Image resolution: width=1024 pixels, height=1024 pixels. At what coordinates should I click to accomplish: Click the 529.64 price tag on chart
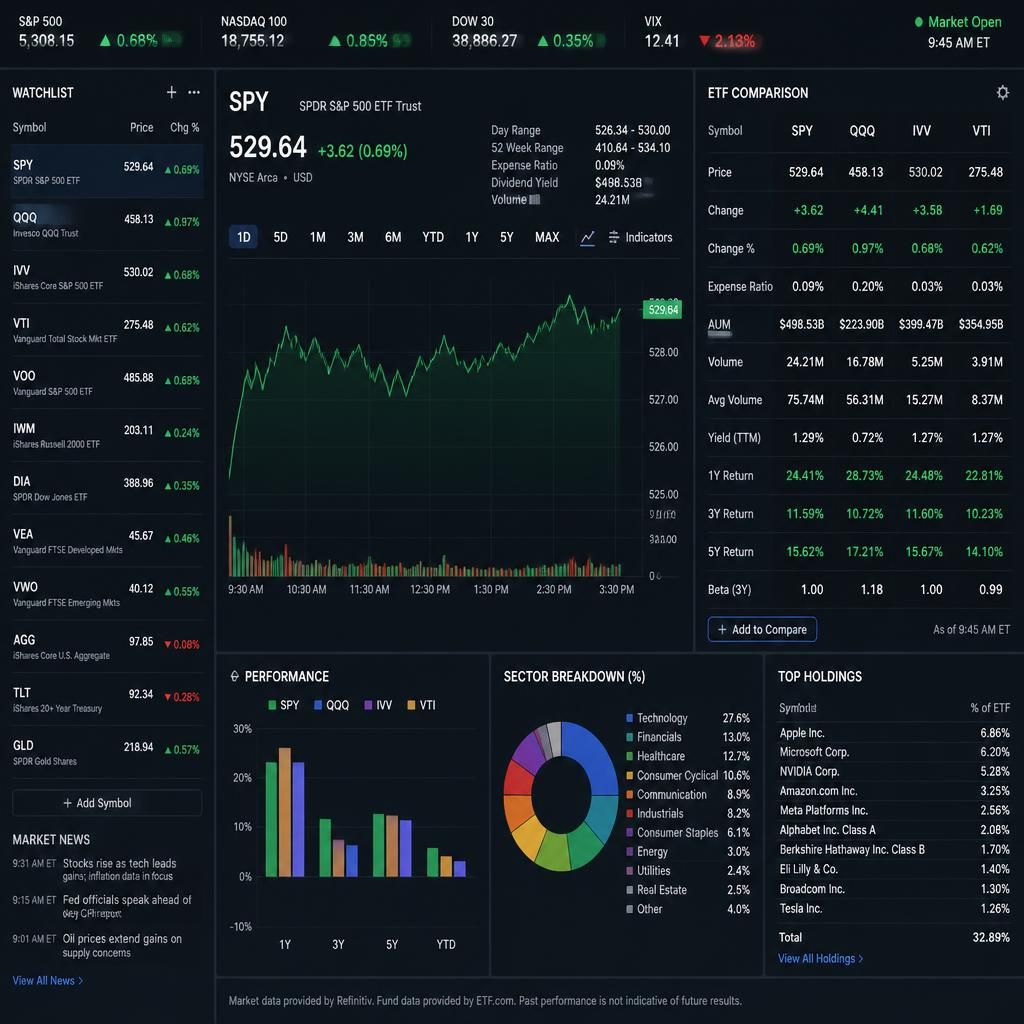click(663, 310)
